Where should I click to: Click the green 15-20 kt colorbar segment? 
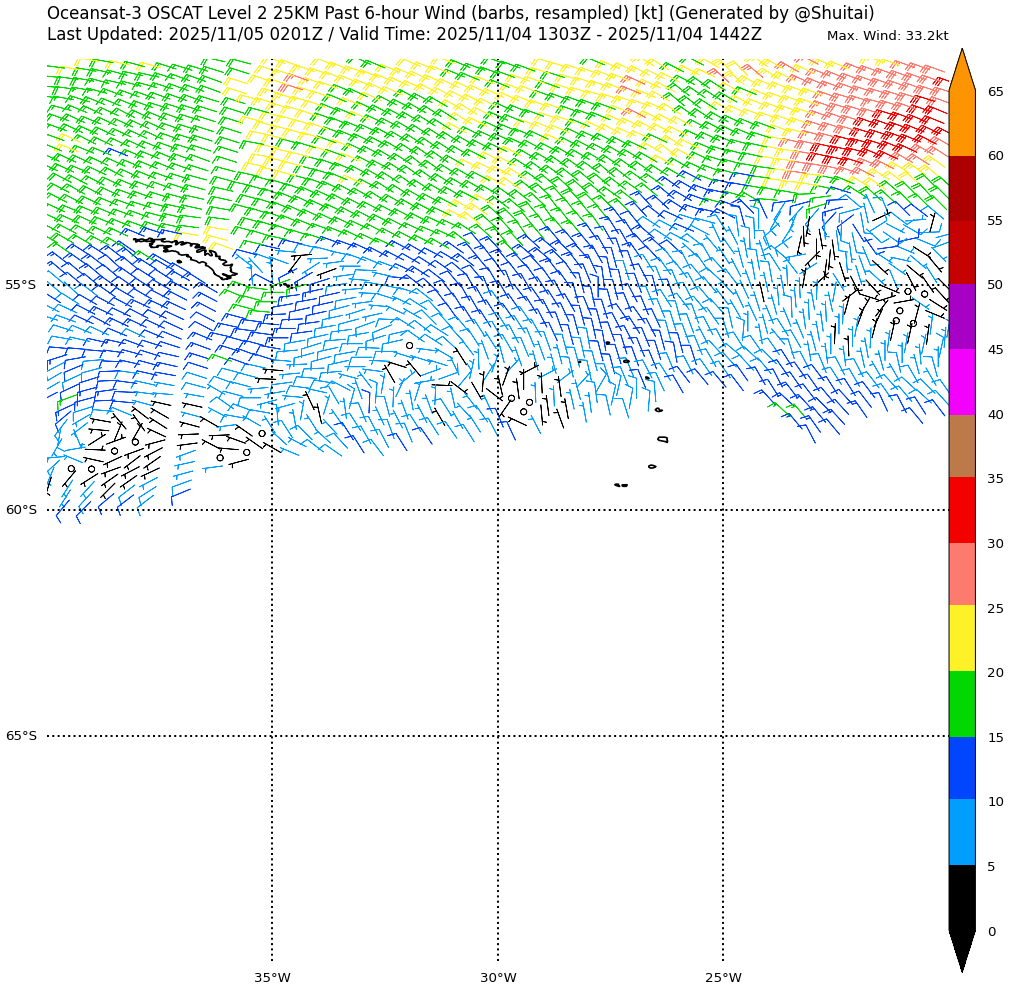click(961, 704)
